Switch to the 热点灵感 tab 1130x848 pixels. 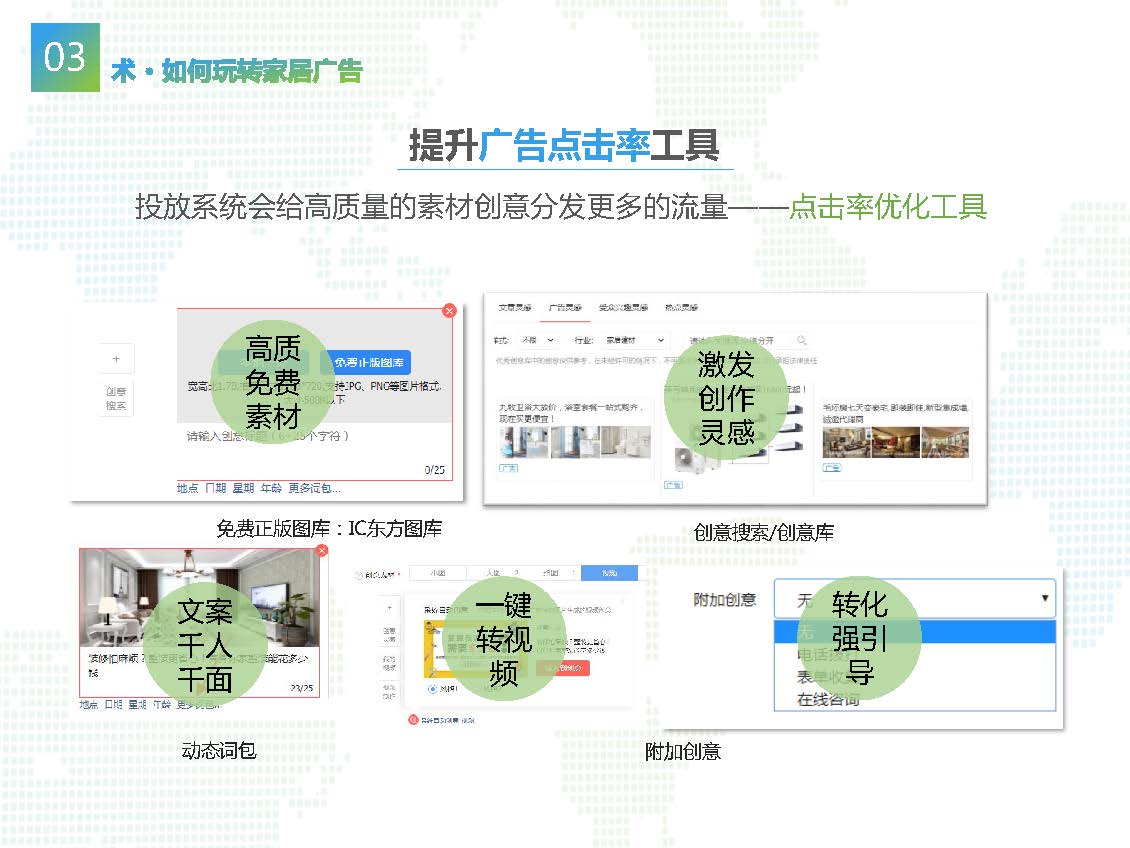[x=681, y=308]
